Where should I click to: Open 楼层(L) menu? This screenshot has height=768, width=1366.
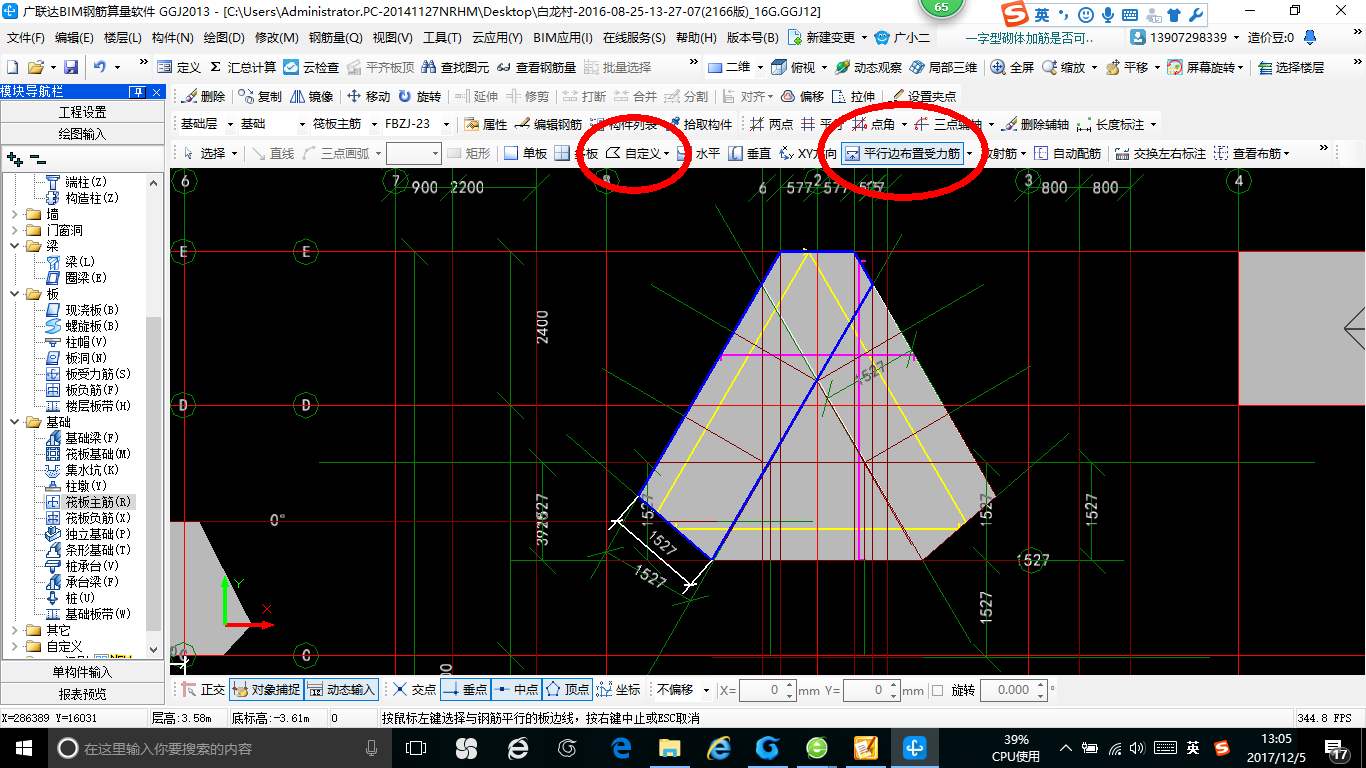tap(122, 37)
